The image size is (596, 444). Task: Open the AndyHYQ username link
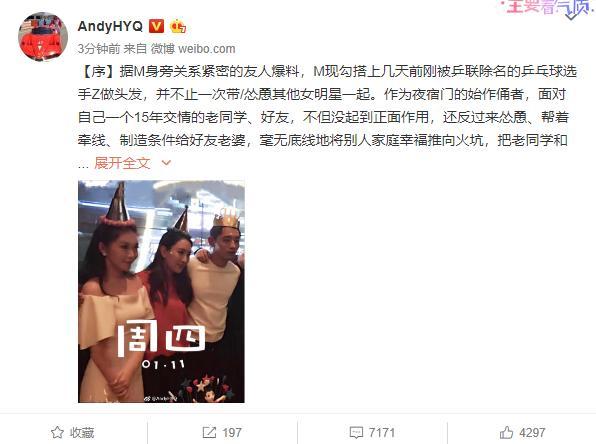110,26
